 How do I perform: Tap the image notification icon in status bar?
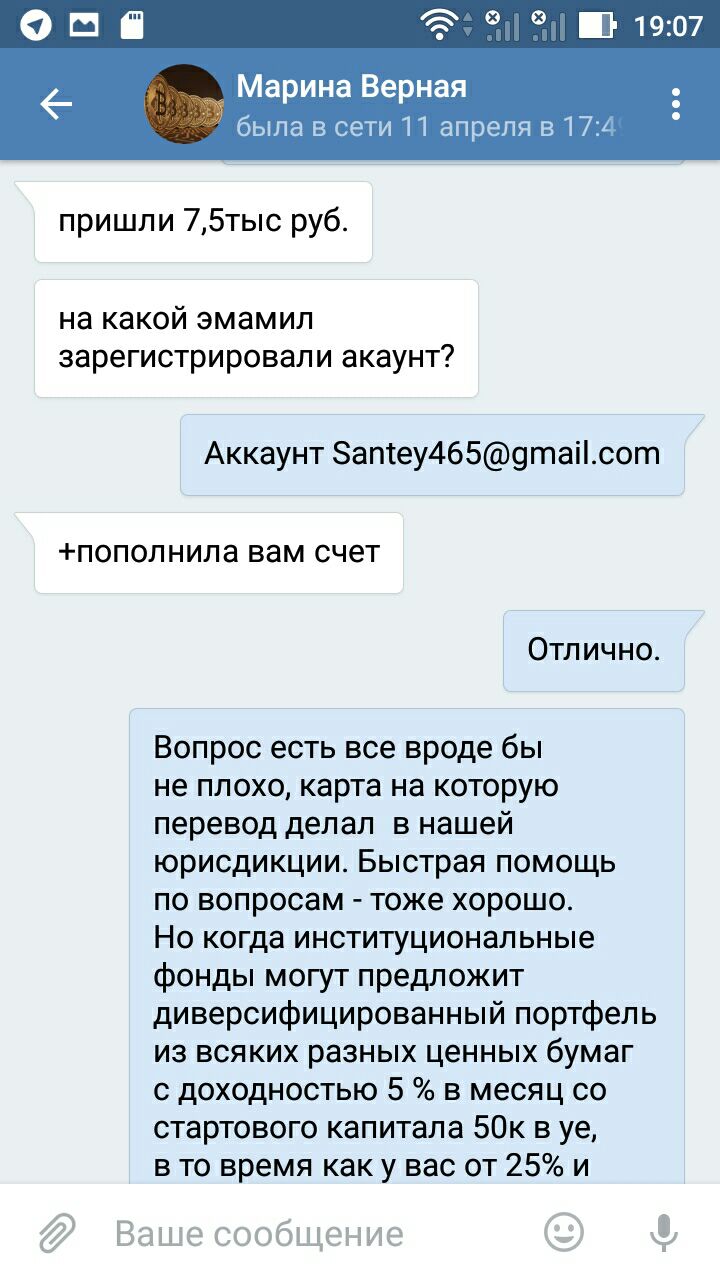point(84,24)
